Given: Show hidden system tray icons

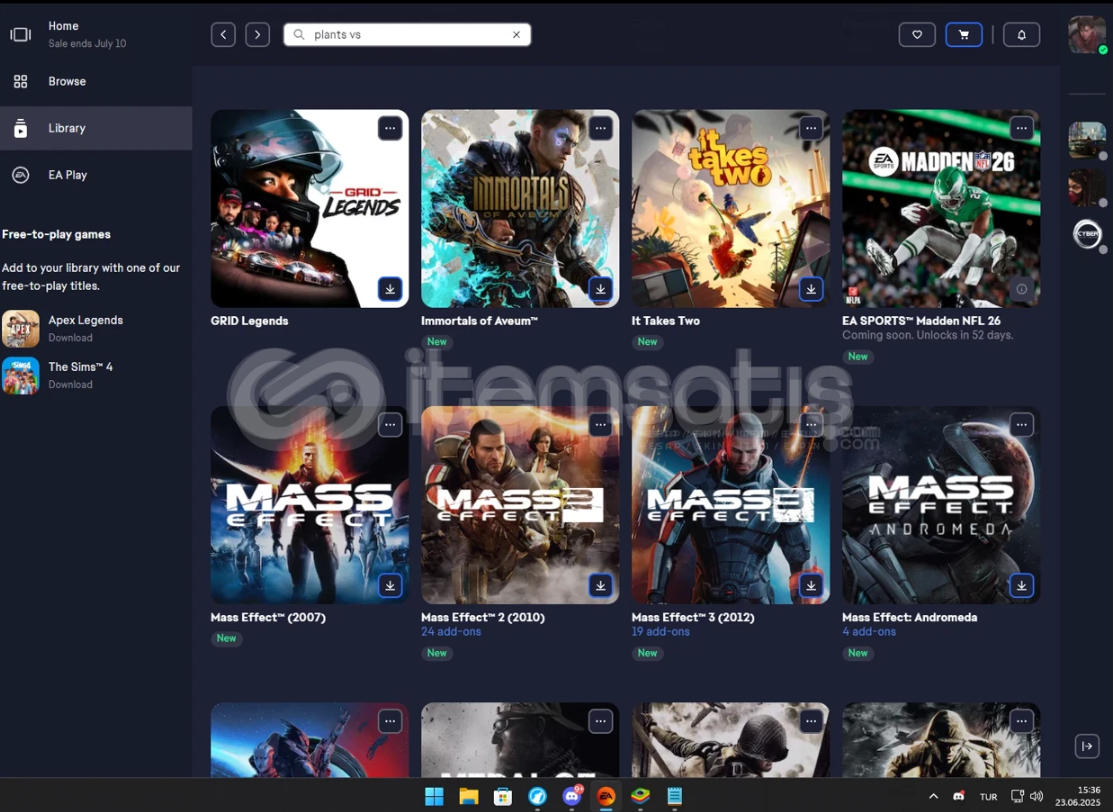Looking at the screenshot, I should click(933, 796).
